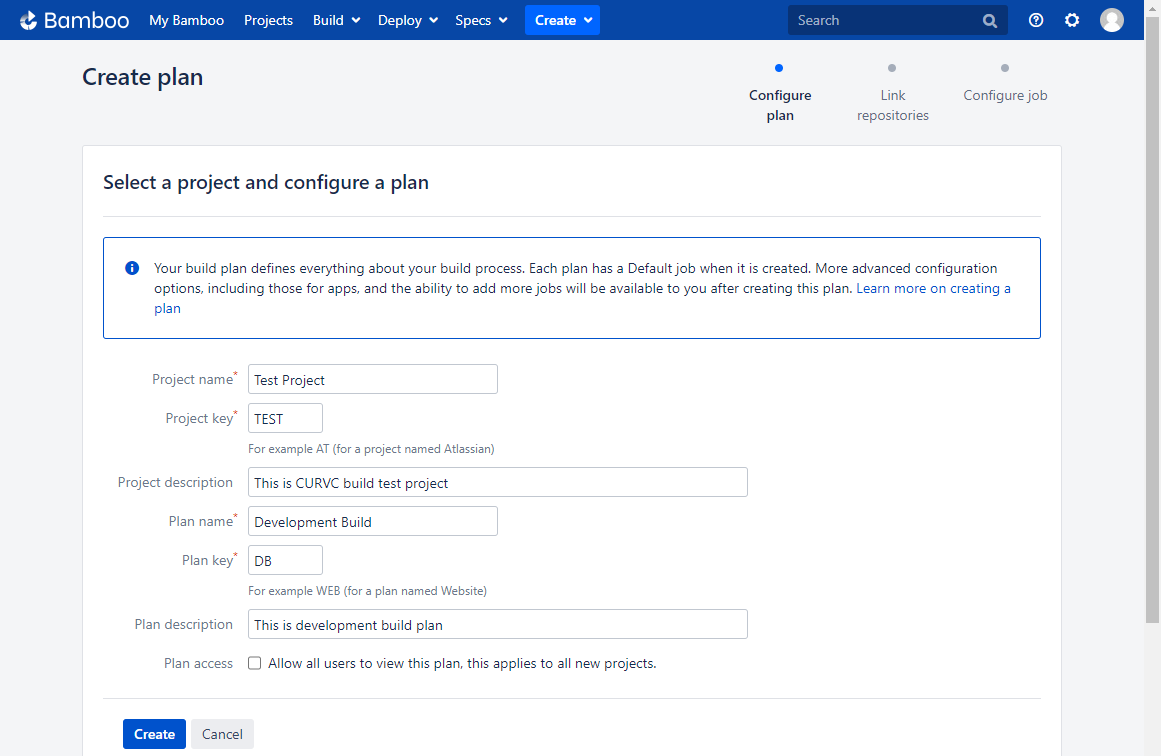This screenshot has height=756, width=1161.
Task: Expand the Build dropdown menu
Action: pos(336,20)
